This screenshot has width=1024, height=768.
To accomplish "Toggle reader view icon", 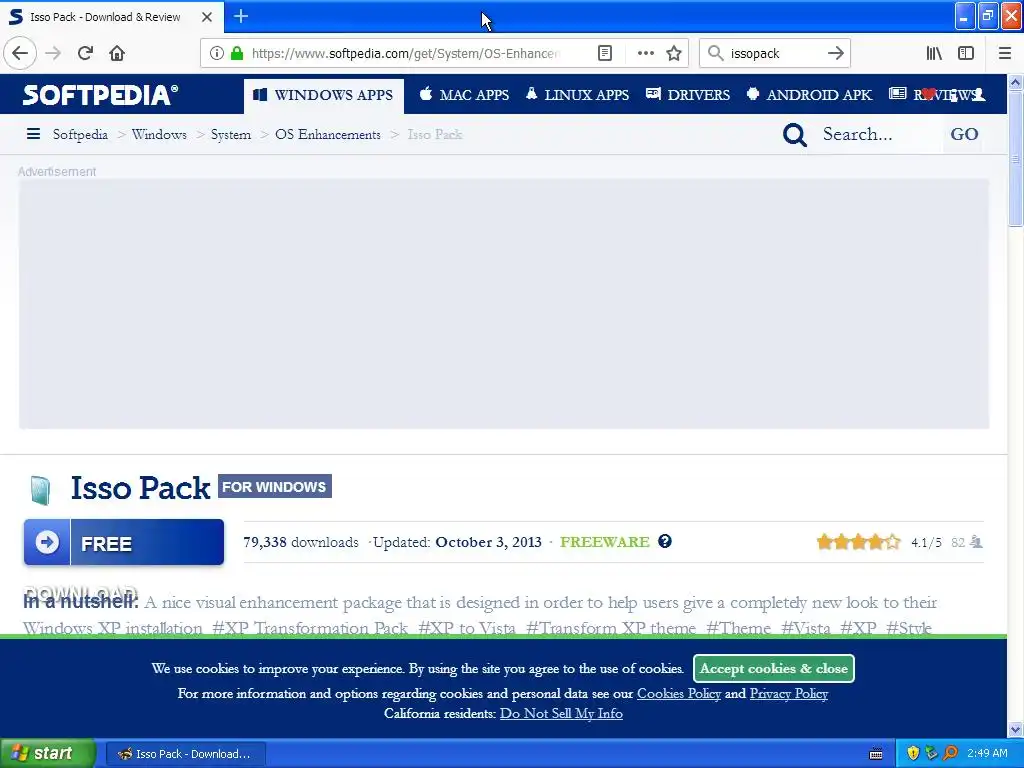I will click(605, 54).
